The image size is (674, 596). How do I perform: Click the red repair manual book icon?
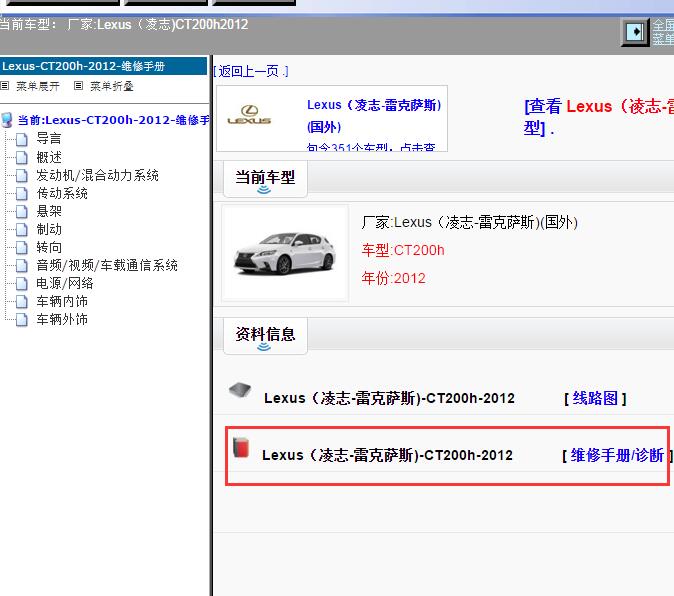click(x=241, y=447)
